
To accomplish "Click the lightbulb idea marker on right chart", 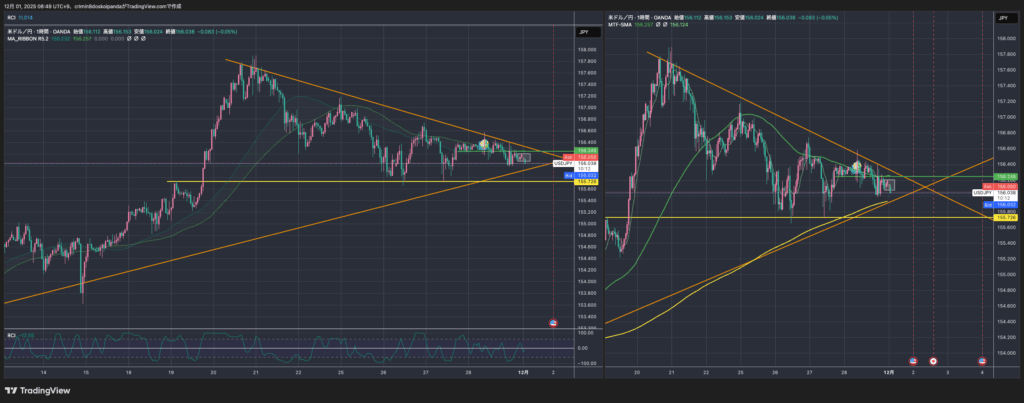I will pyautogui.click(x=856, y=163).
